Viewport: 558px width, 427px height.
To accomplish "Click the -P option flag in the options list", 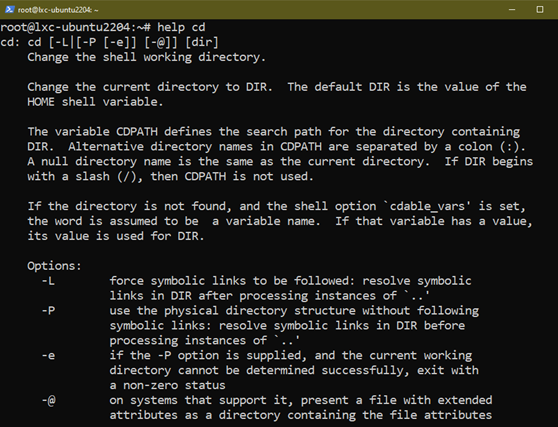I will tap(48, 311).
